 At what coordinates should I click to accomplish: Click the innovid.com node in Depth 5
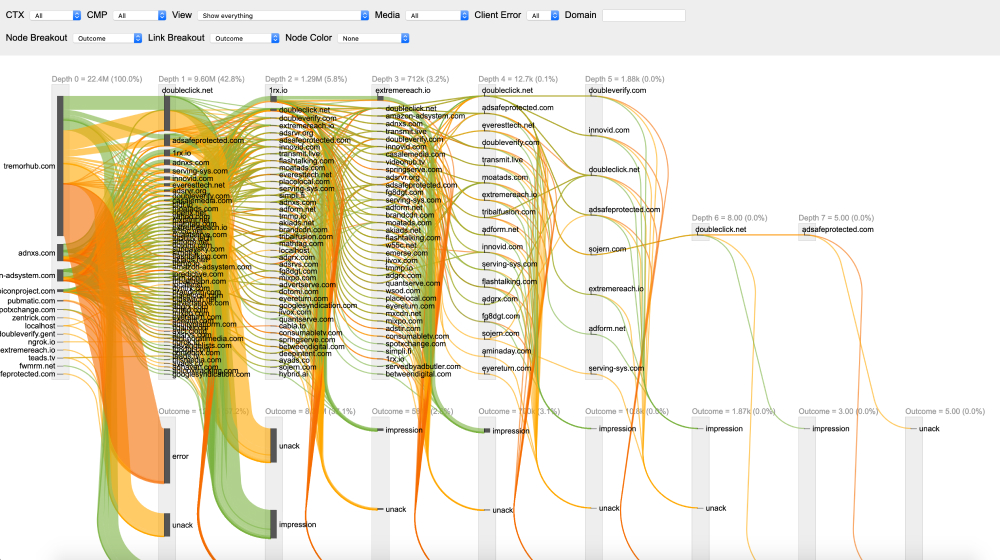[608, 130]
